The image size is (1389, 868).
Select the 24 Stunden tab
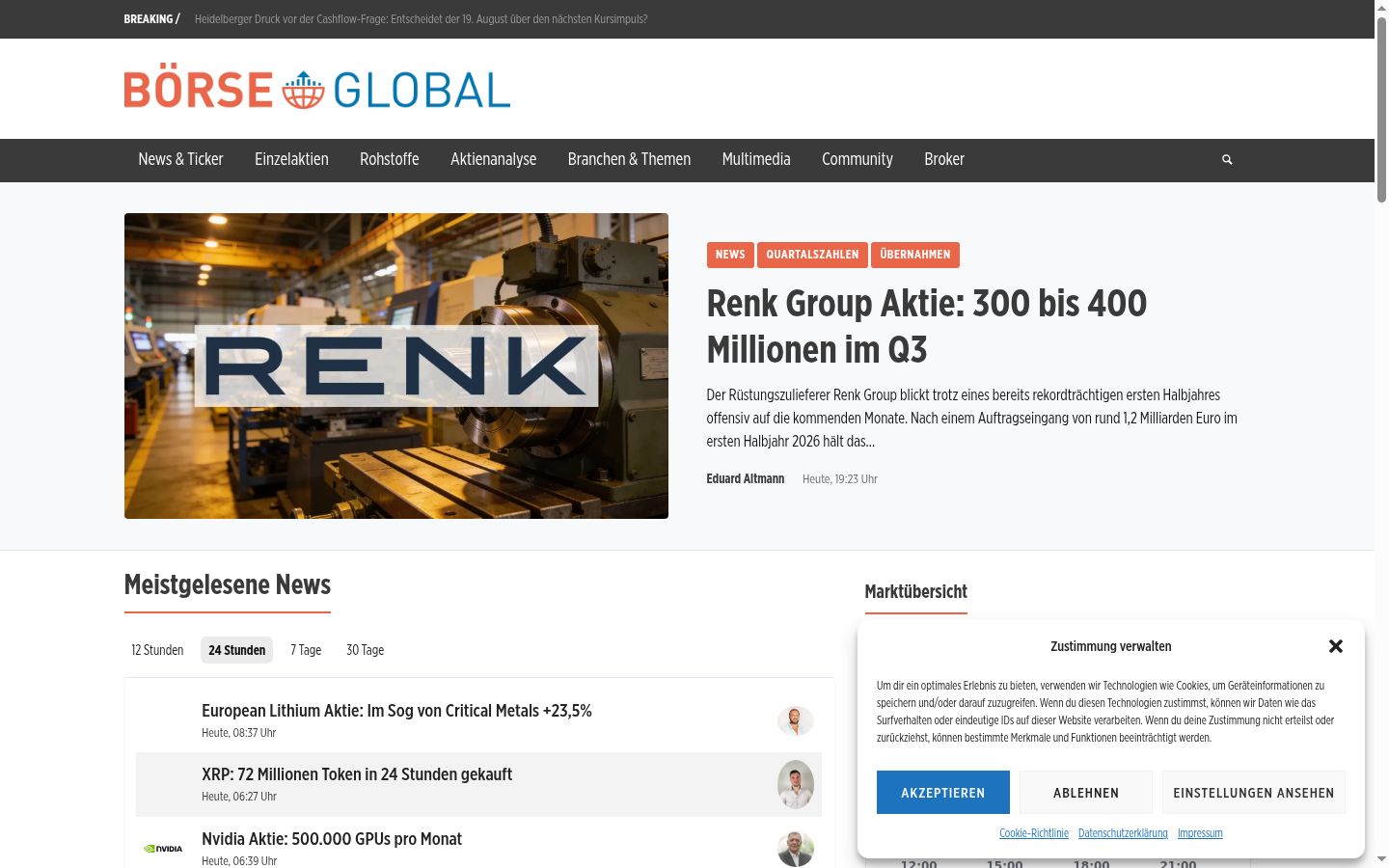coord(237,650)
